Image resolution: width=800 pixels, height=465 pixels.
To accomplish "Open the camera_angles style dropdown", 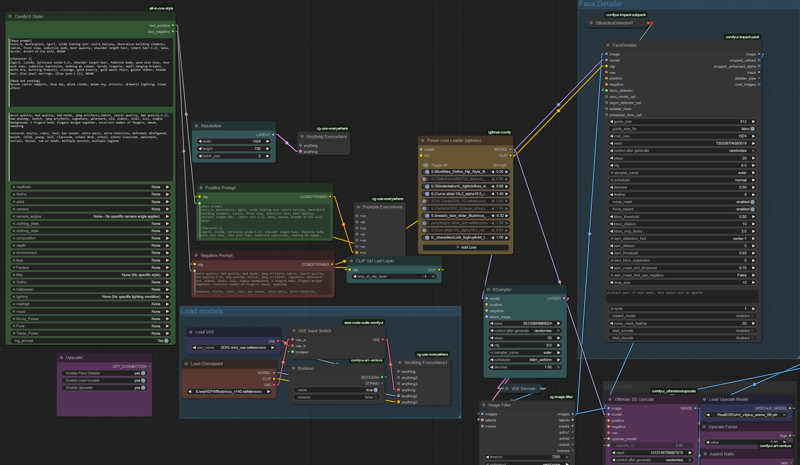I will [x=92, y=216].
